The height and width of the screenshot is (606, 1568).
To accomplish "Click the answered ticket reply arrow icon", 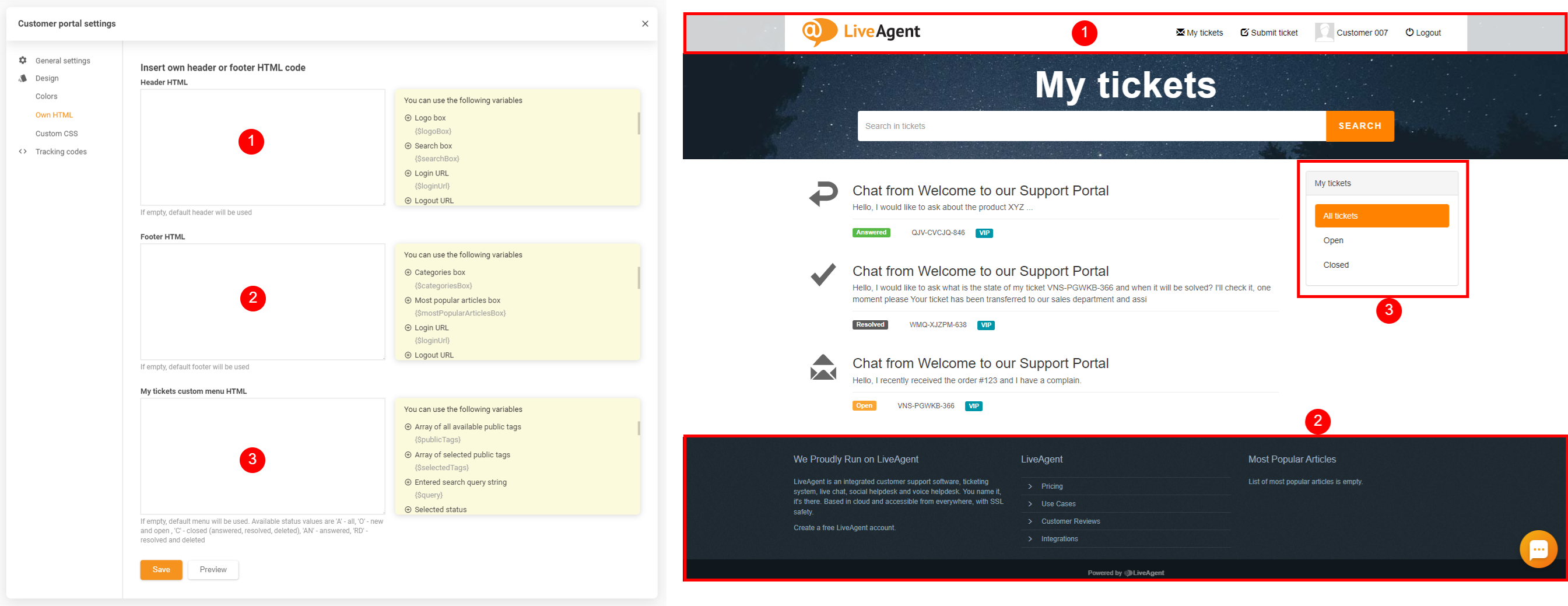I will [823, 194].
